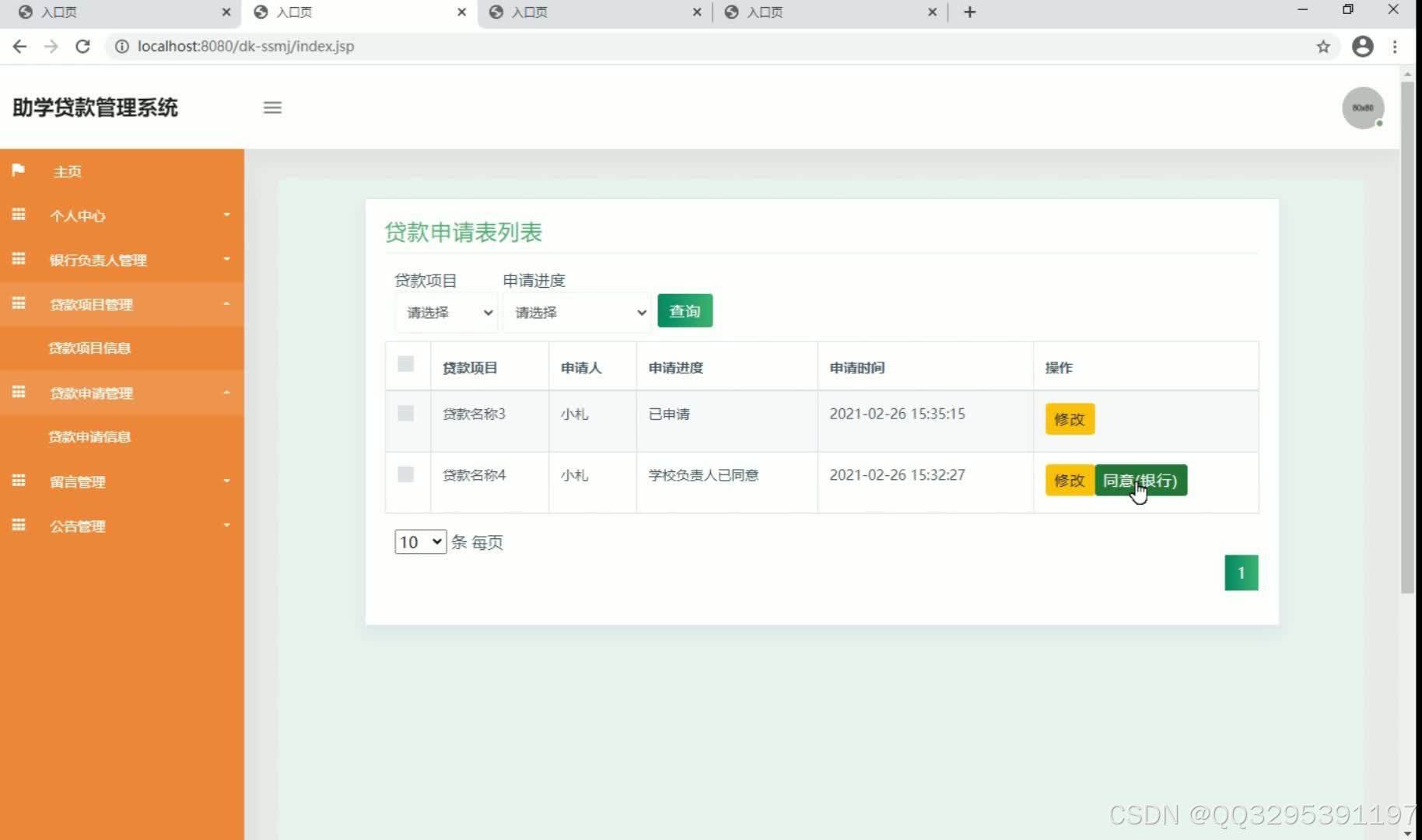Close the active second 入口页 tab
Screen dimensions: 1422x840
click(x=461, y=12)
